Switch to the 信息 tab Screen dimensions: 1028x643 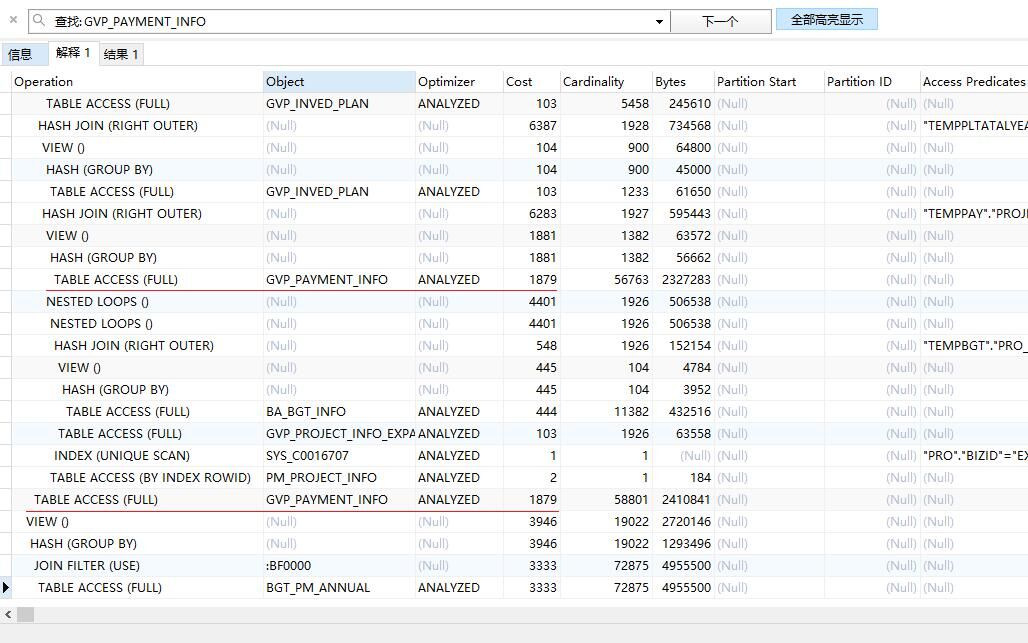tap(21, 54)
